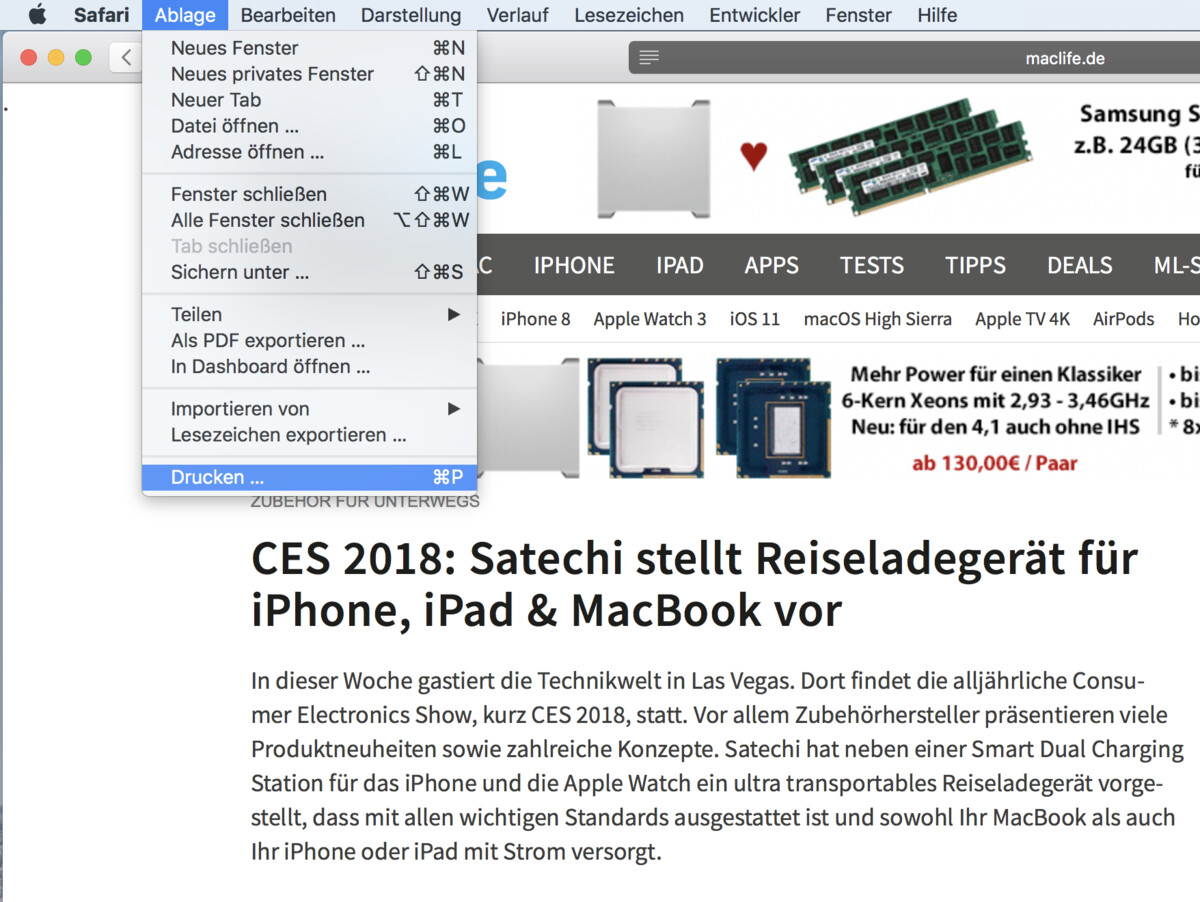Open the IPAD navigation section
This screenshot has height=902, width=1200.
680,265
